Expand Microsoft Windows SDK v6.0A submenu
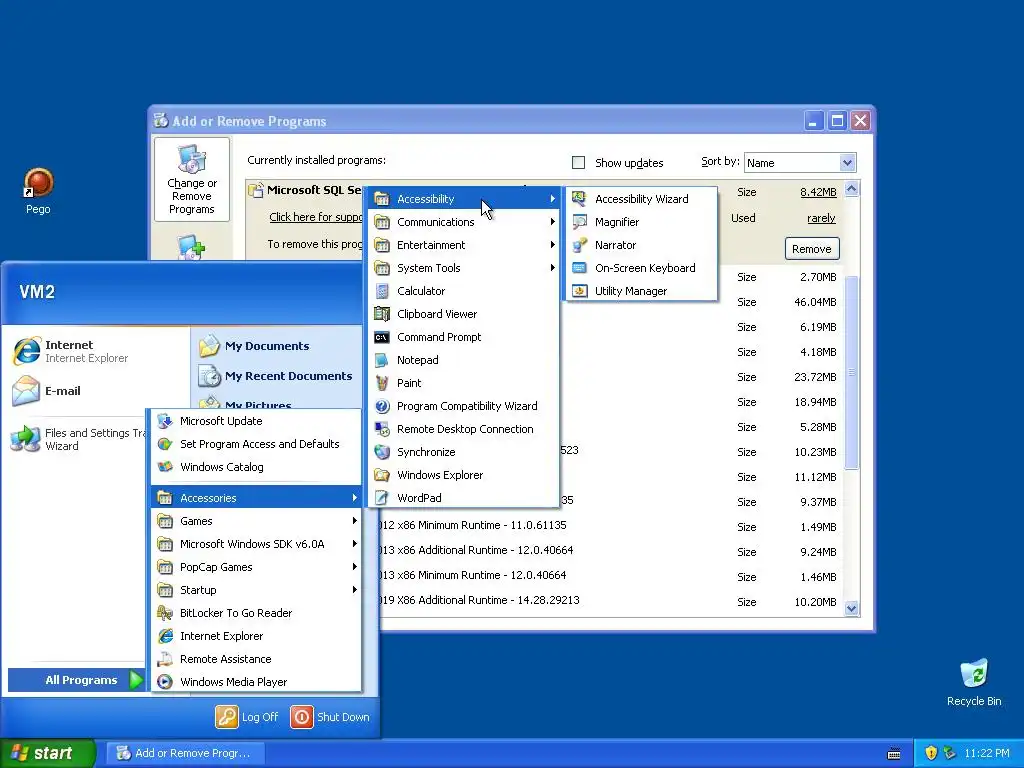Screen dimensions: 1024x768 [255, 544]
